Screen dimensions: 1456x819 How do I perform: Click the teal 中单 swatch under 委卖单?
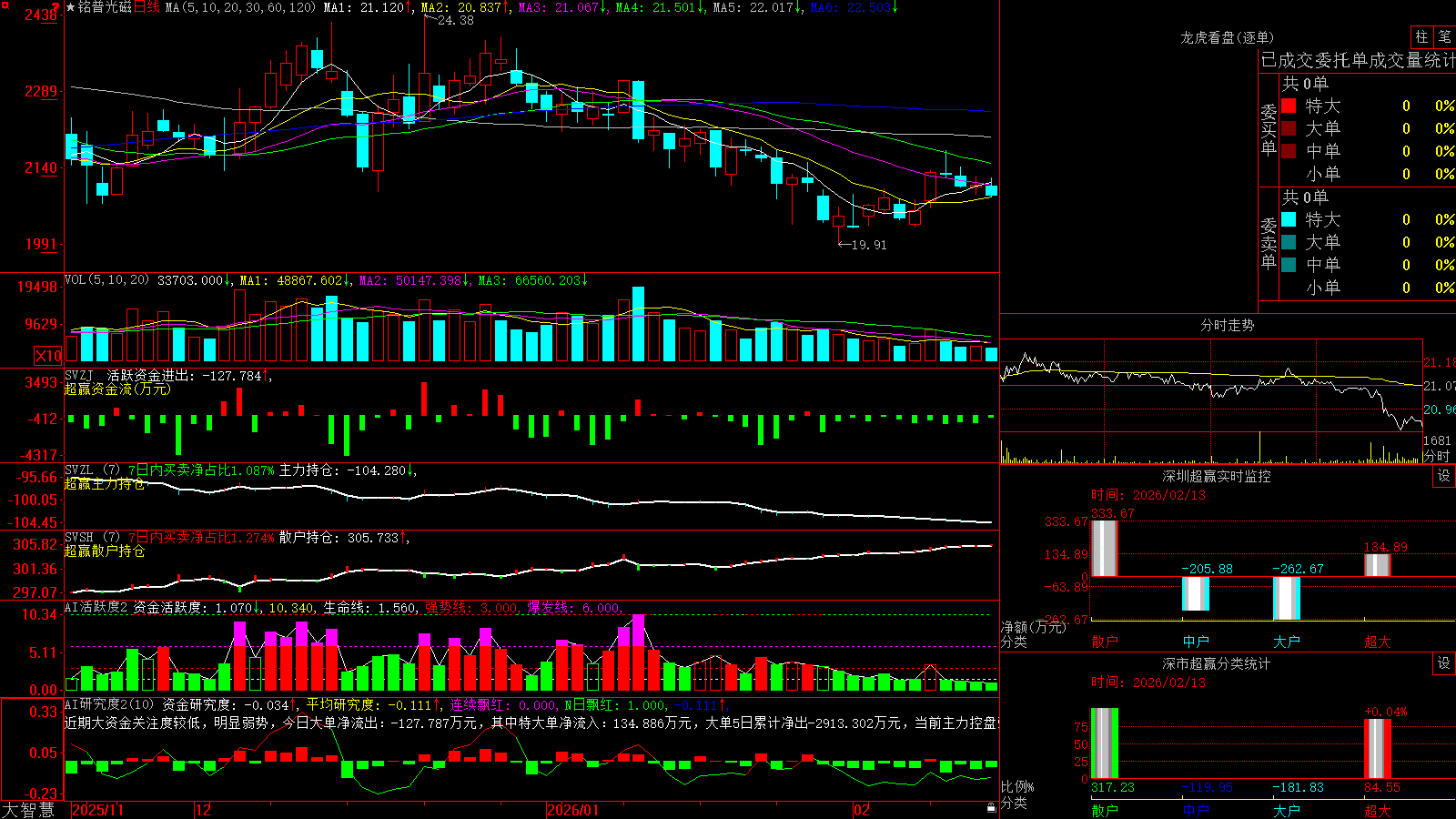point(1289,265)
